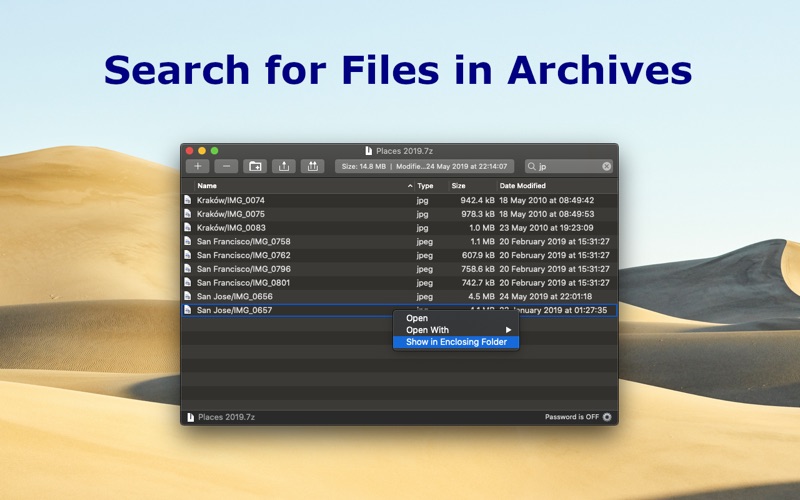Image resolution: width=800 pixels, height=500 pixels.
Task: Click the extract selected files icon
Action: tap(284, 166)
